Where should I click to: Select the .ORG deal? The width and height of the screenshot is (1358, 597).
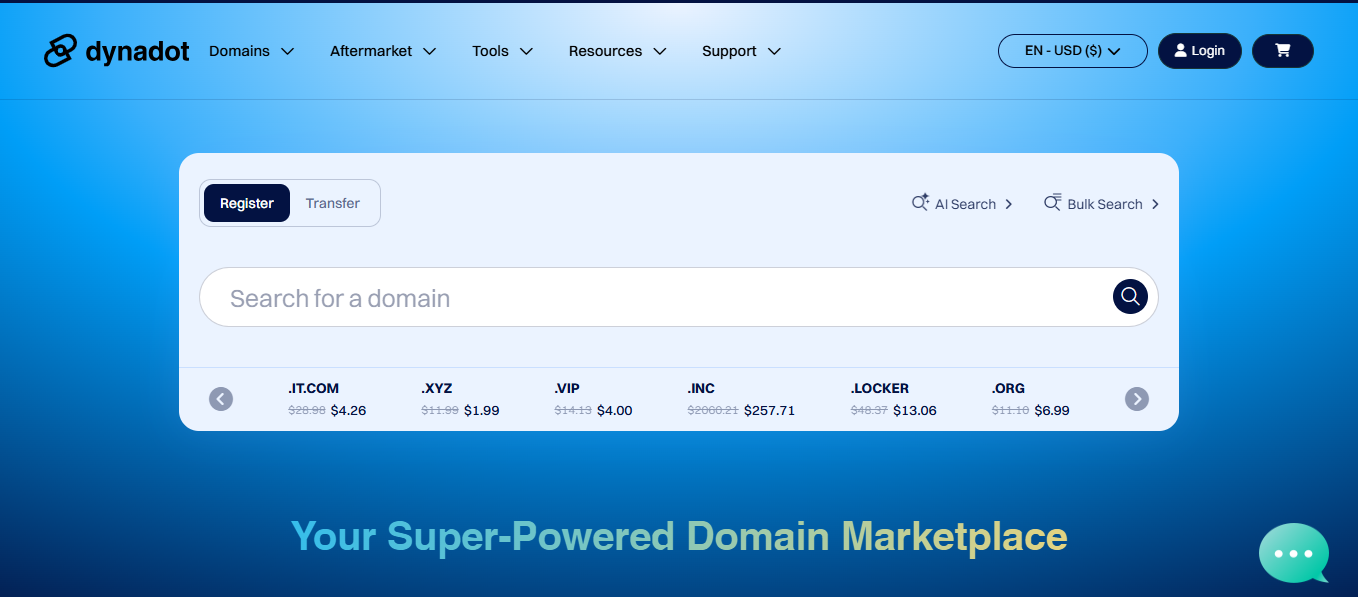[1030, 399]
